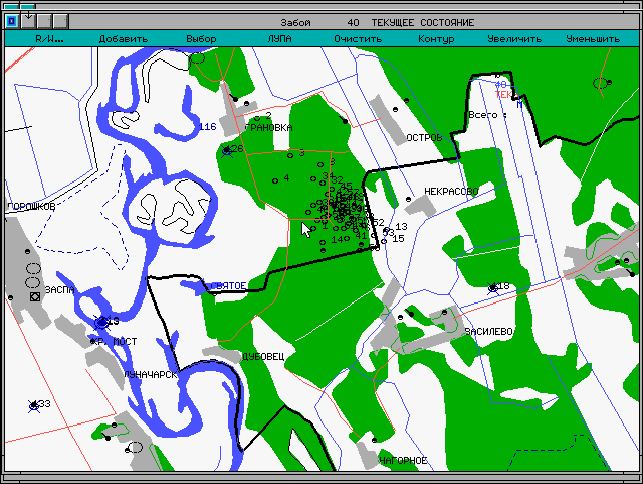Activate the ЛУПА magnifier tool
This screenshot has height=484, width=643.
click(x=280, y=39)
